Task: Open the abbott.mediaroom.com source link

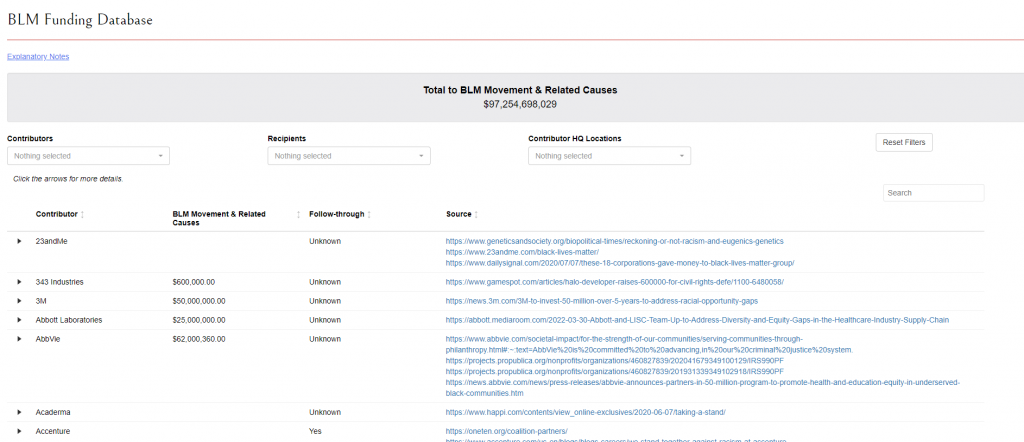Action: (697, 320)
